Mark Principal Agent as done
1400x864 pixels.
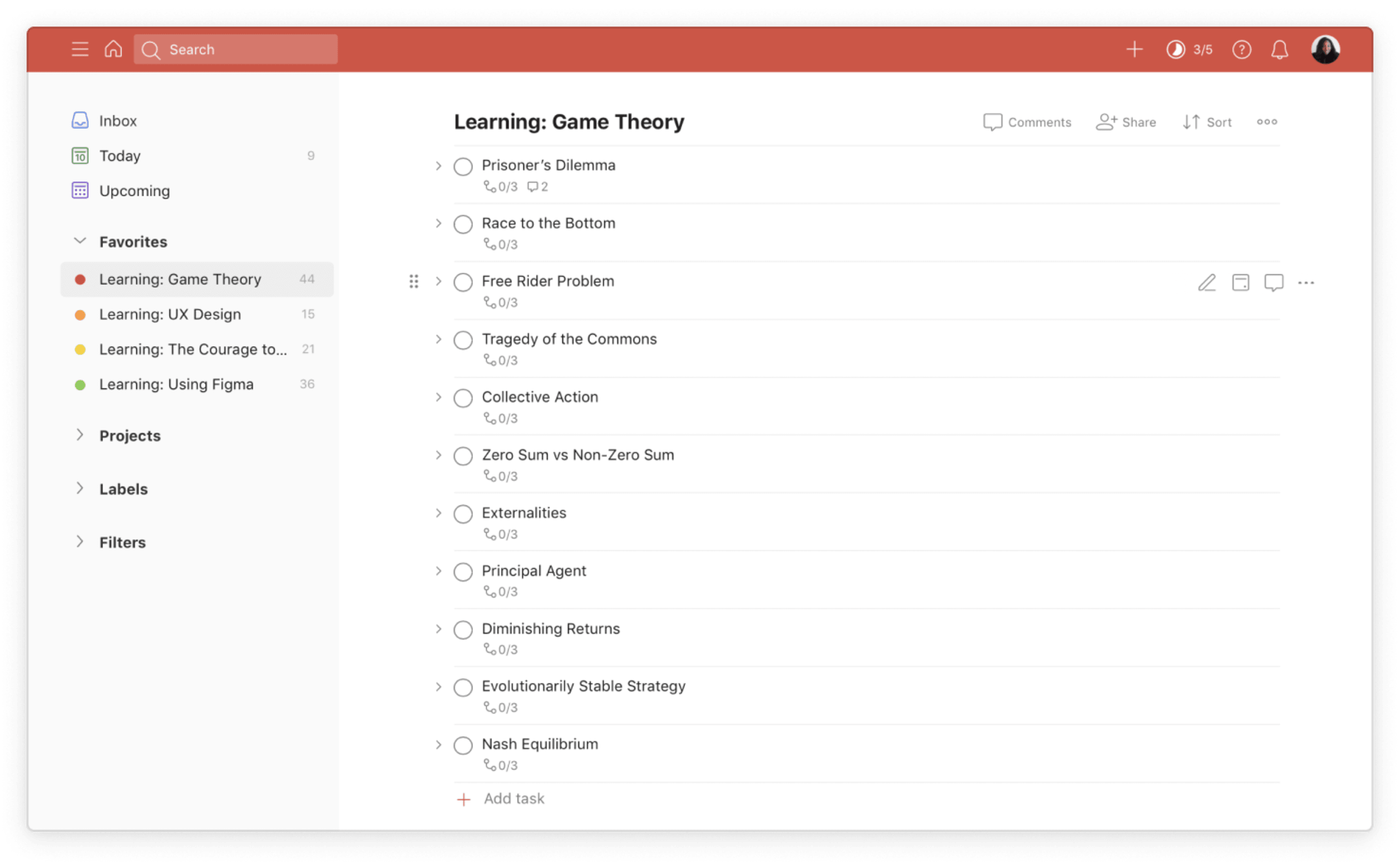pos(463,572)
